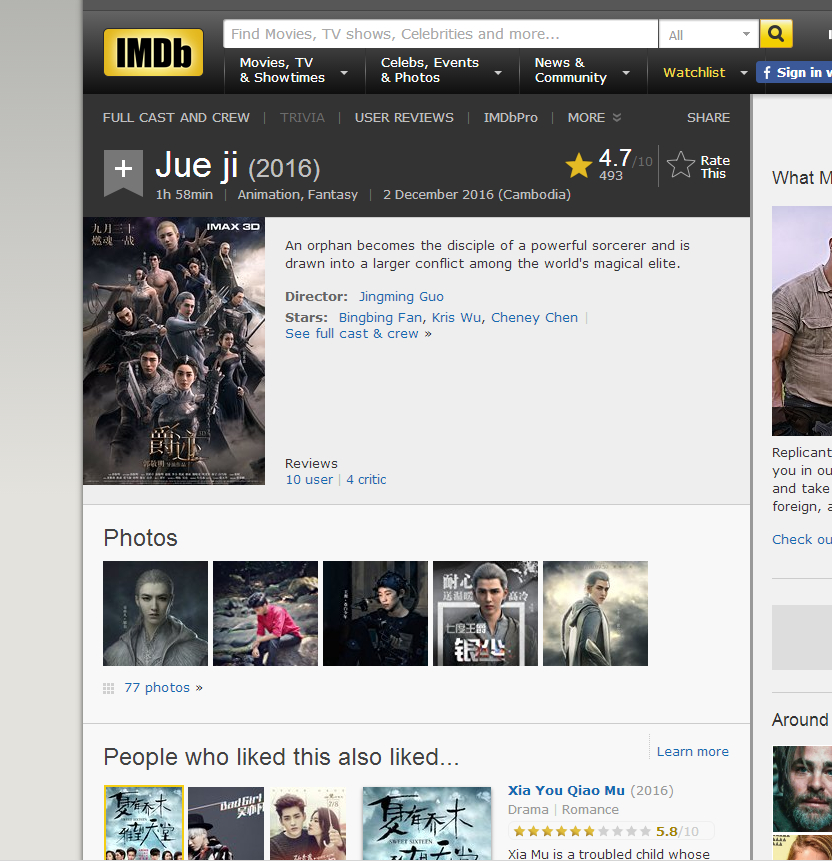Click the 1h 58min runtime text

pyautogui.click(x=184, y=194)
